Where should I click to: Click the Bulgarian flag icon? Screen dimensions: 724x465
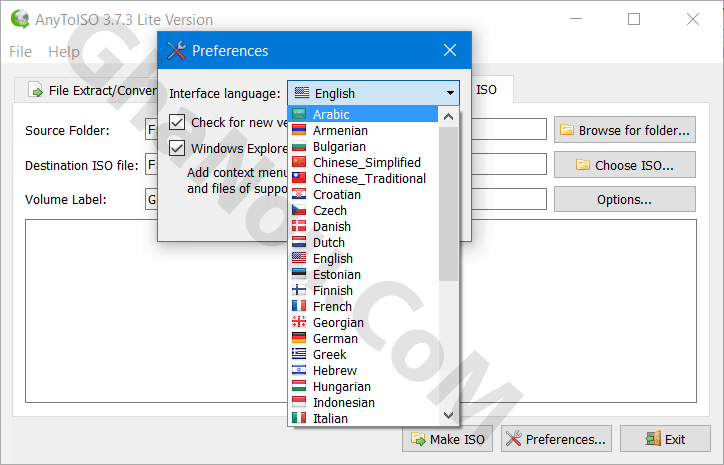[x=299, y=146]
